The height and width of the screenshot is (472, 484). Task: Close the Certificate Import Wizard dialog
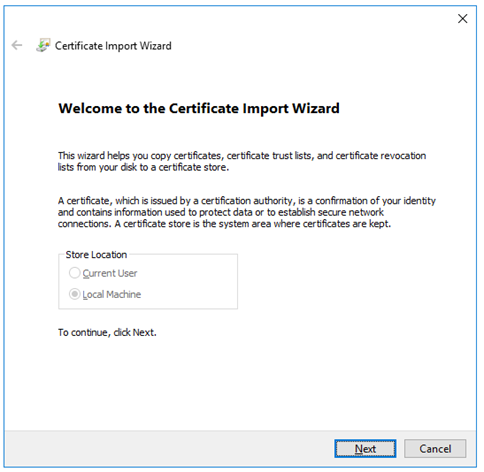point(462,19)
